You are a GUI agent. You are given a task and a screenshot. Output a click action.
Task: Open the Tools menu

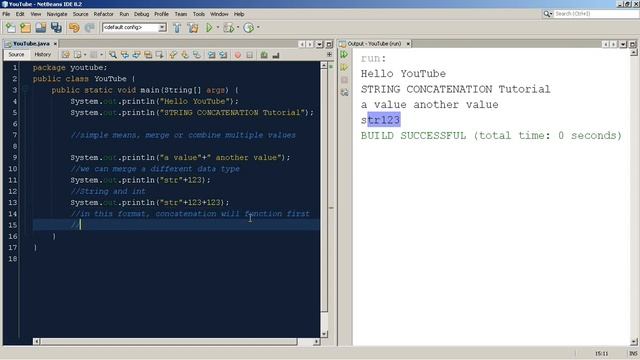click(199, 14)
